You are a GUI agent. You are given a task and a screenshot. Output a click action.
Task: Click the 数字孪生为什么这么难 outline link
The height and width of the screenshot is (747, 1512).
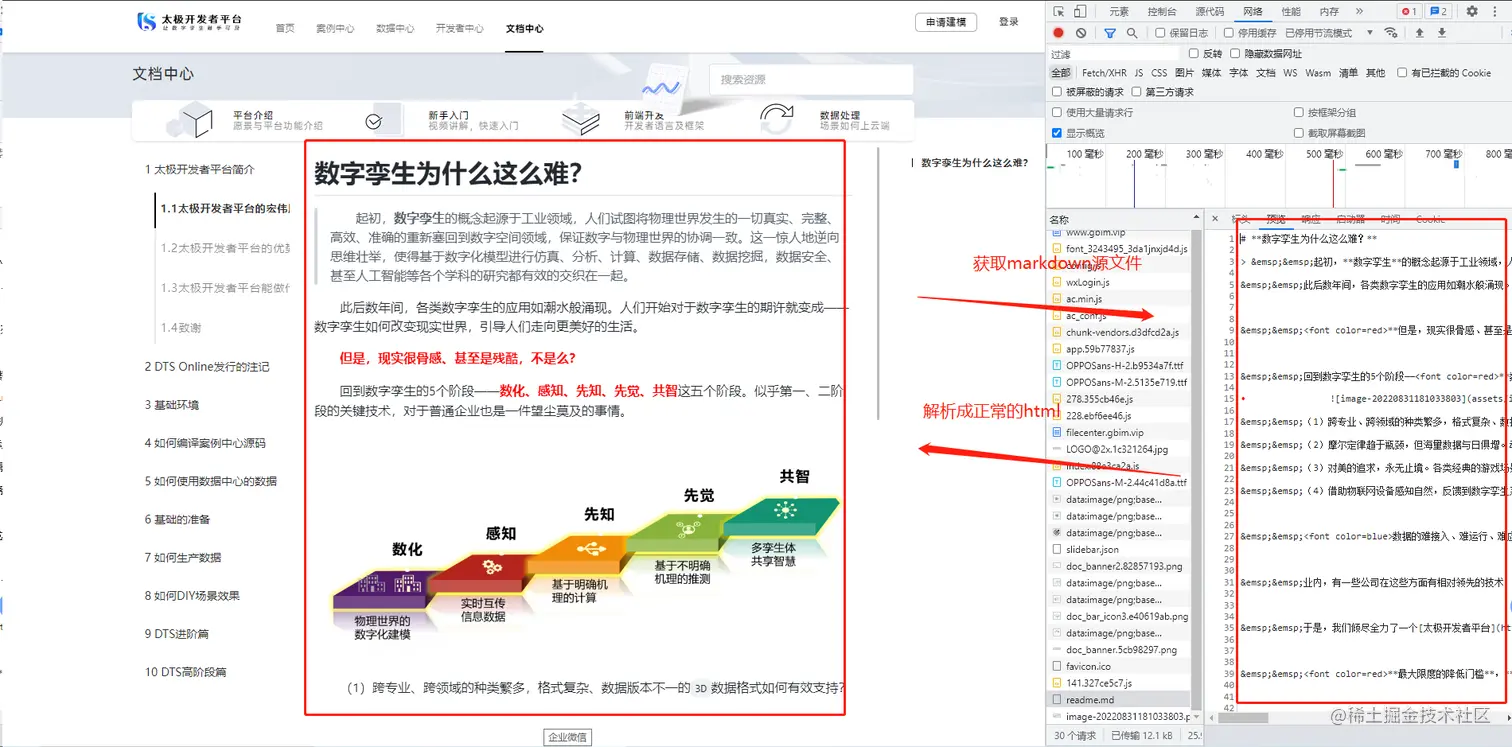tap(974, 162)
